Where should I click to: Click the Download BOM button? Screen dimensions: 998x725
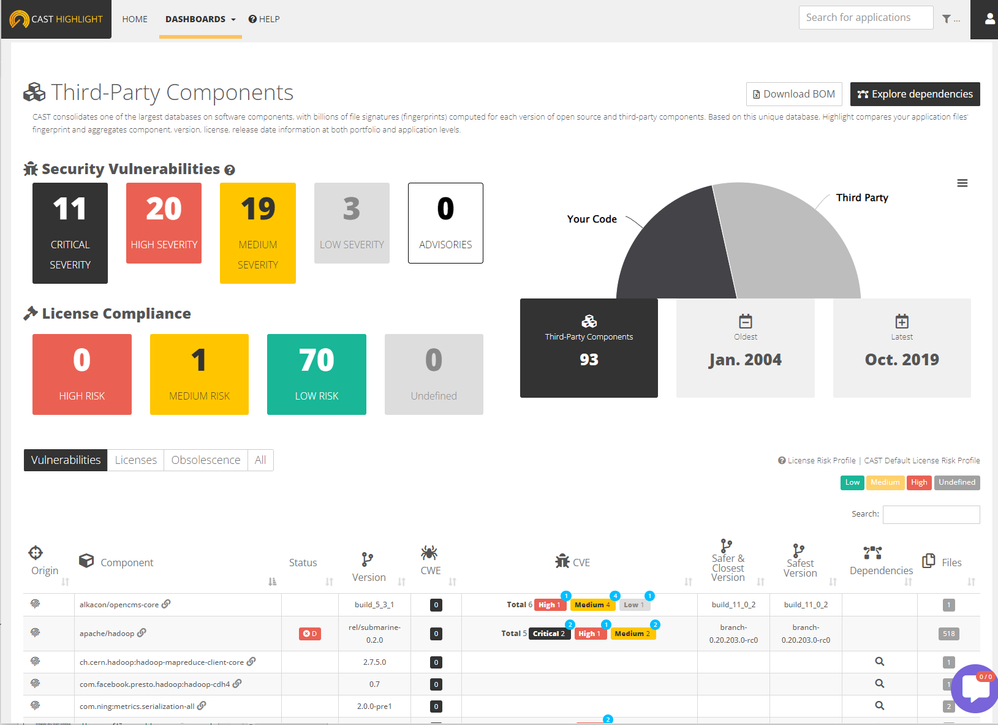[794, 94]
